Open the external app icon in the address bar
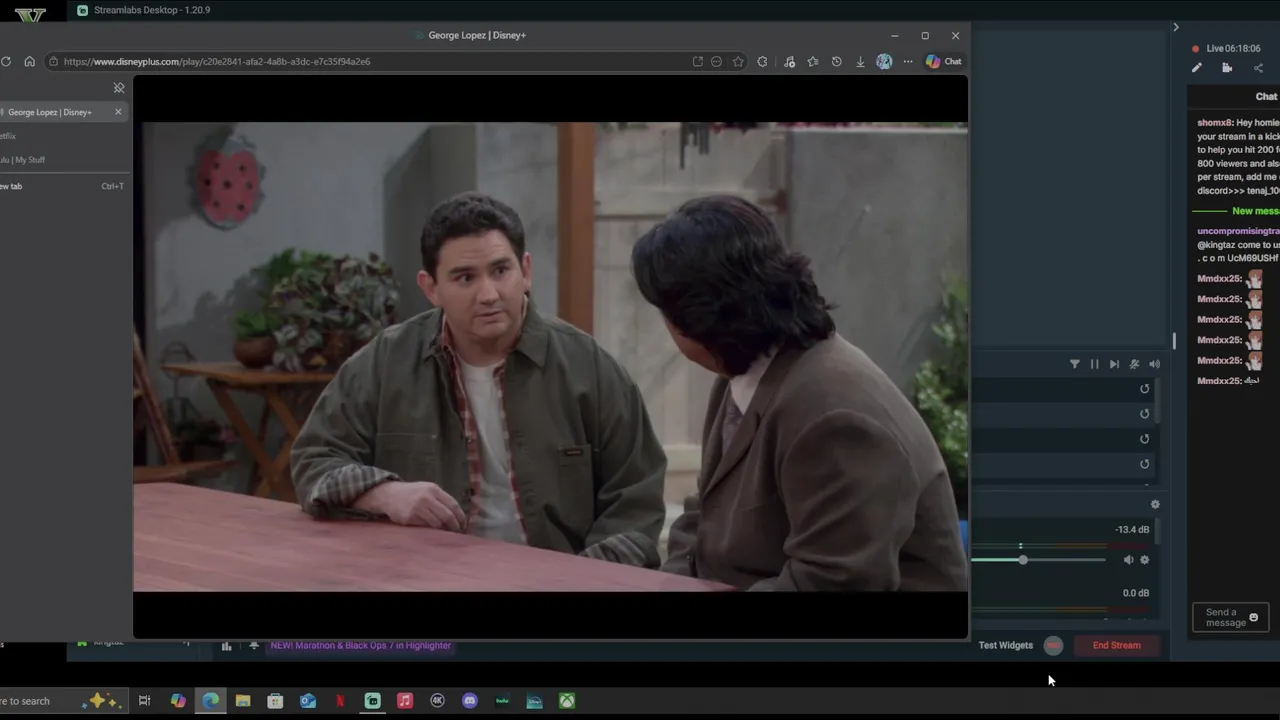This screenshot has width=1280, height=720. coord(697,61)
